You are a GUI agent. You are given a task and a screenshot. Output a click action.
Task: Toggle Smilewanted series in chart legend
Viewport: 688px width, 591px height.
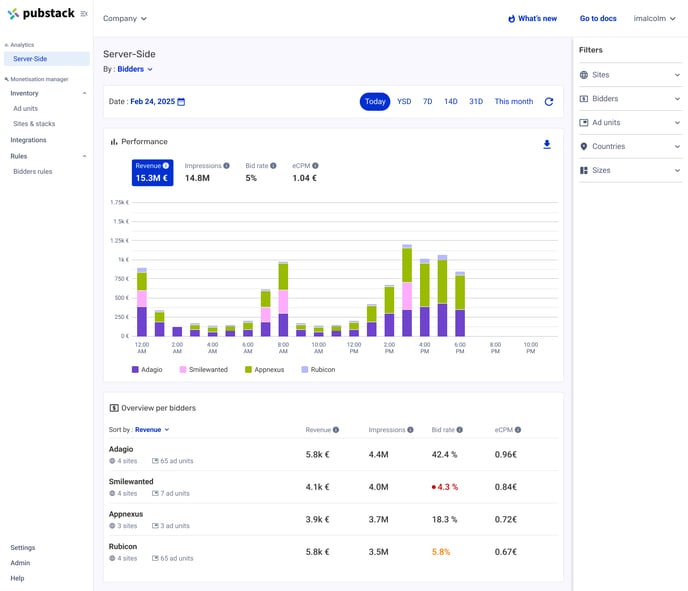204,370
